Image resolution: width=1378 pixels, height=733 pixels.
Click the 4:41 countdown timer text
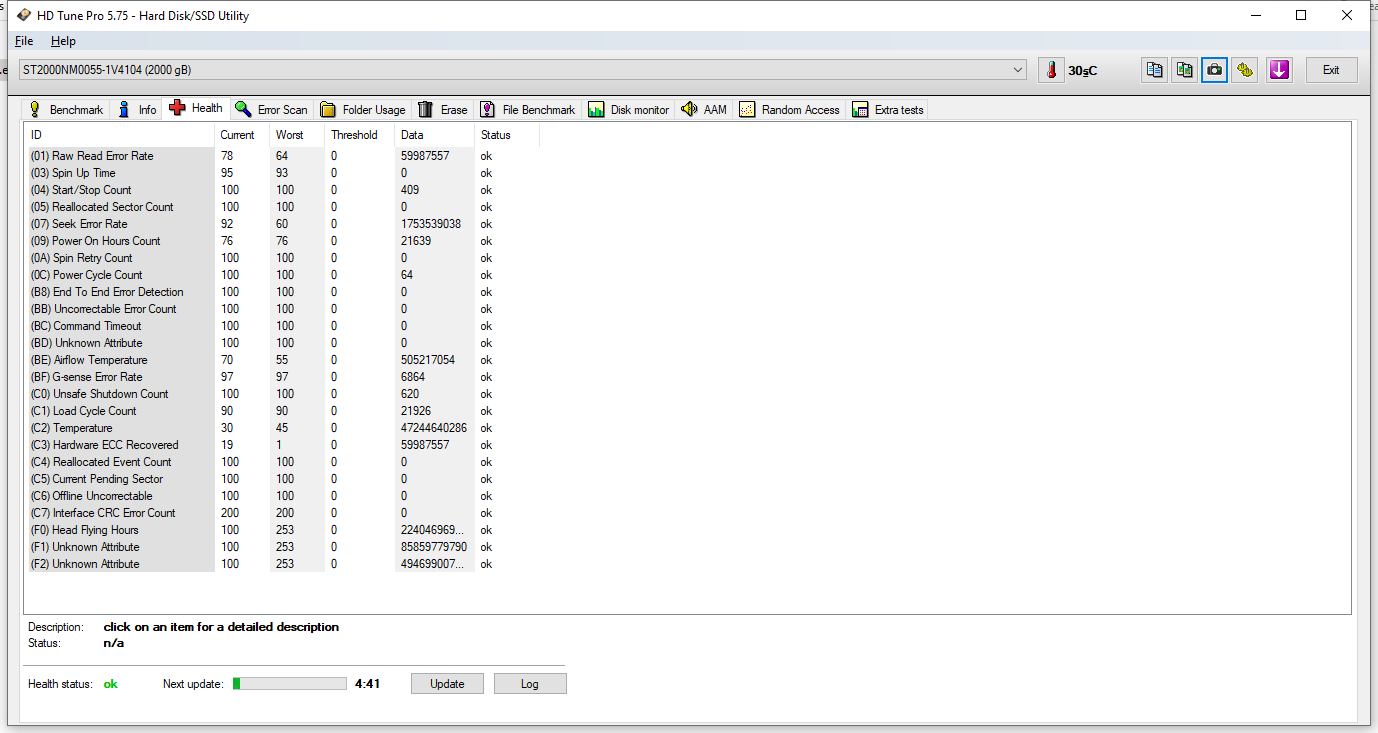pyautogui.click(x=367, y=684)
